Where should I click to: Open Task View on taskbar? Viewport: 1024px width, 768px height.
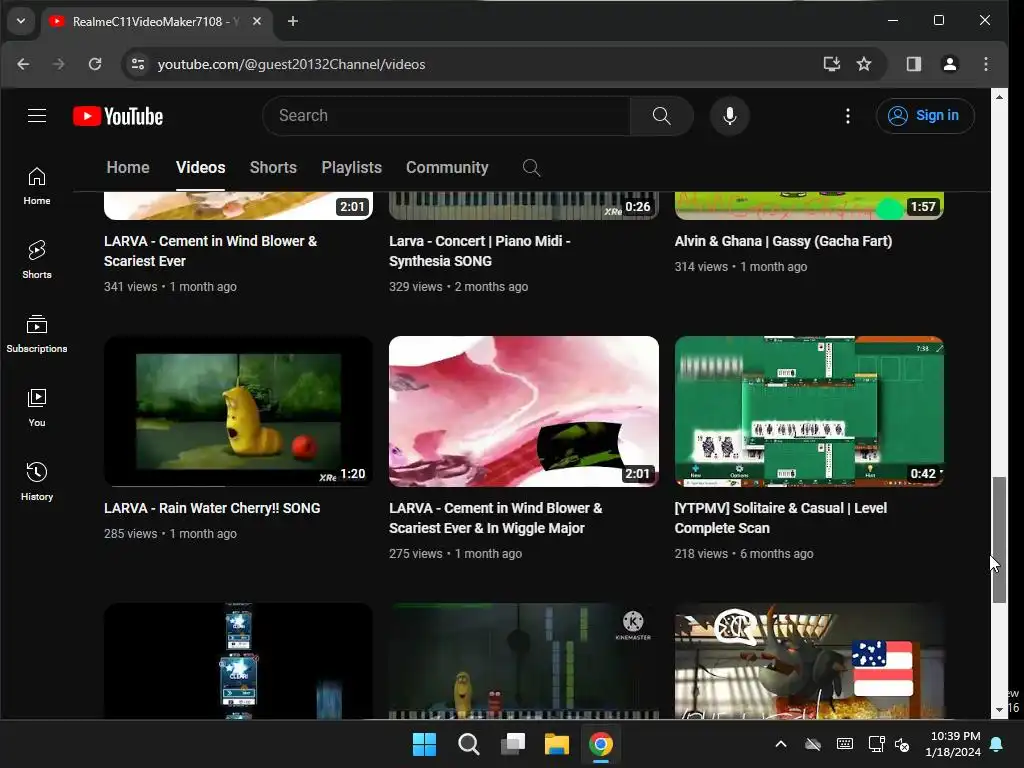(513, 744)
